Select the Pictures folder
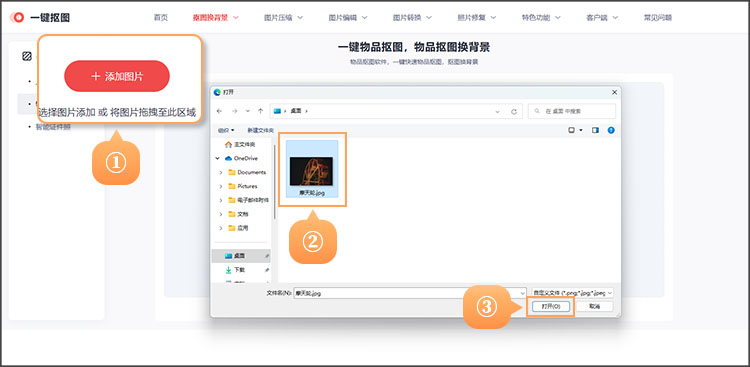The image size is (750, 367). 243,186
